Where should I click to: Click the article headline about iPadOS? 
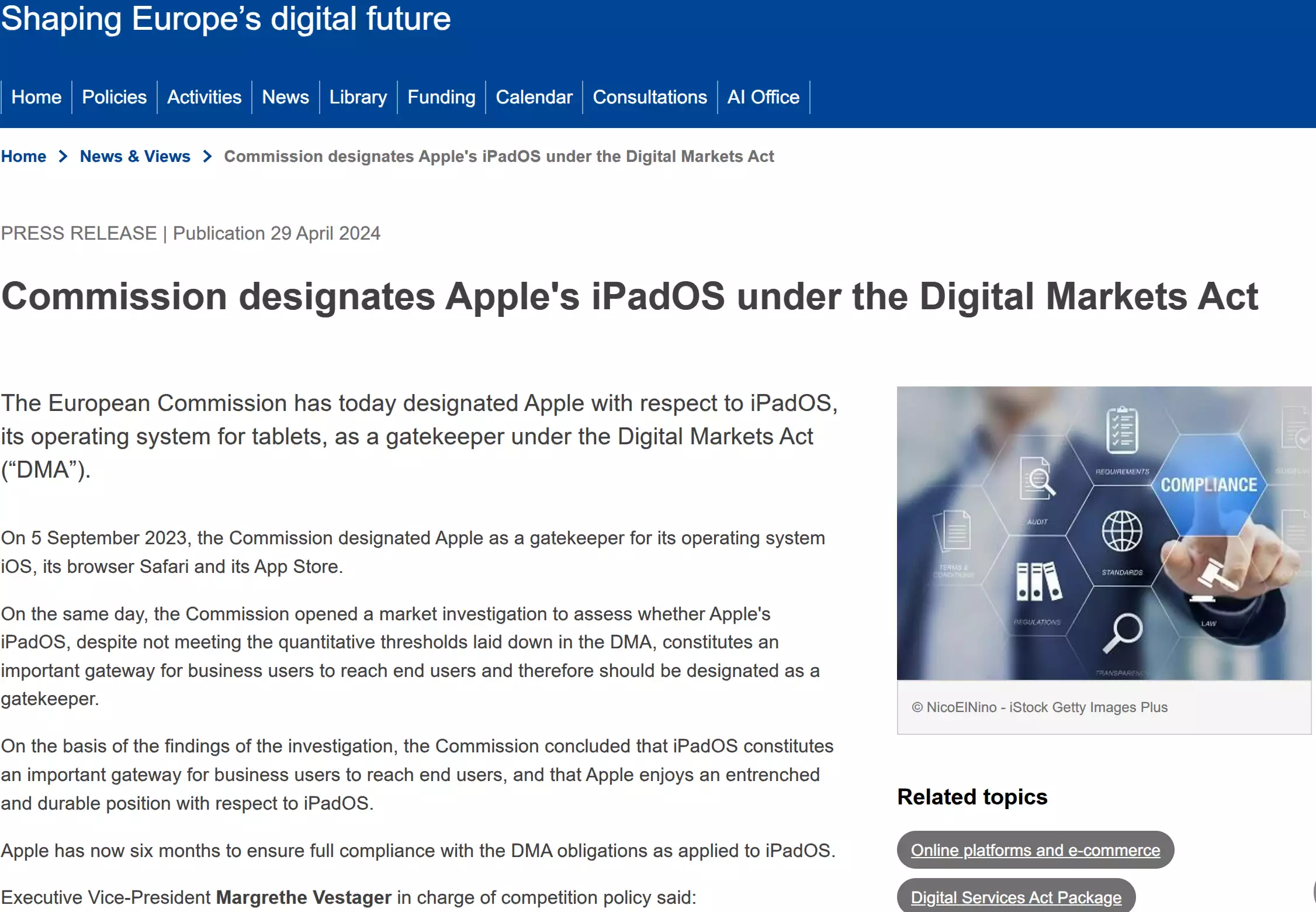click(x=630, y=296)
